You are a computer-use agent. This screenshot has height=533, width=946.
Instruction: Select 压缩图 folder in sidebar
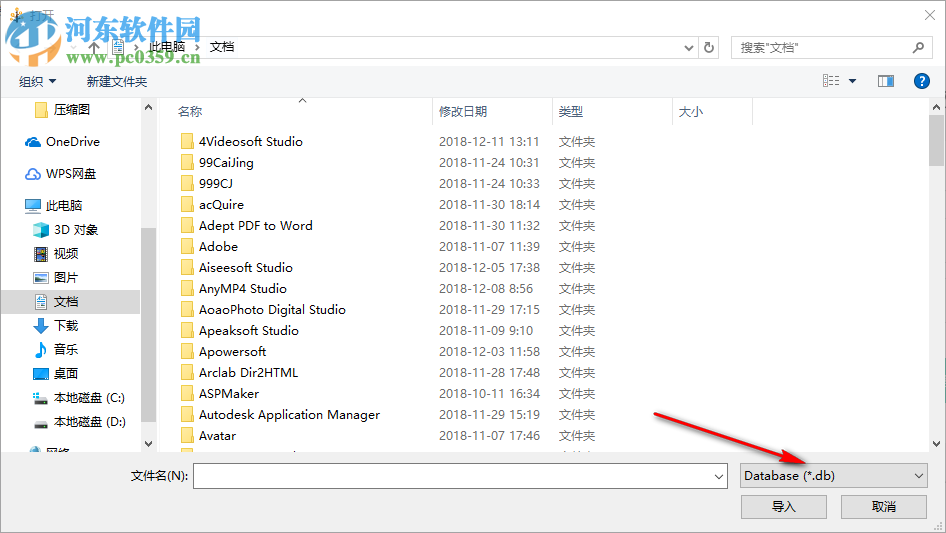point(63,110)
